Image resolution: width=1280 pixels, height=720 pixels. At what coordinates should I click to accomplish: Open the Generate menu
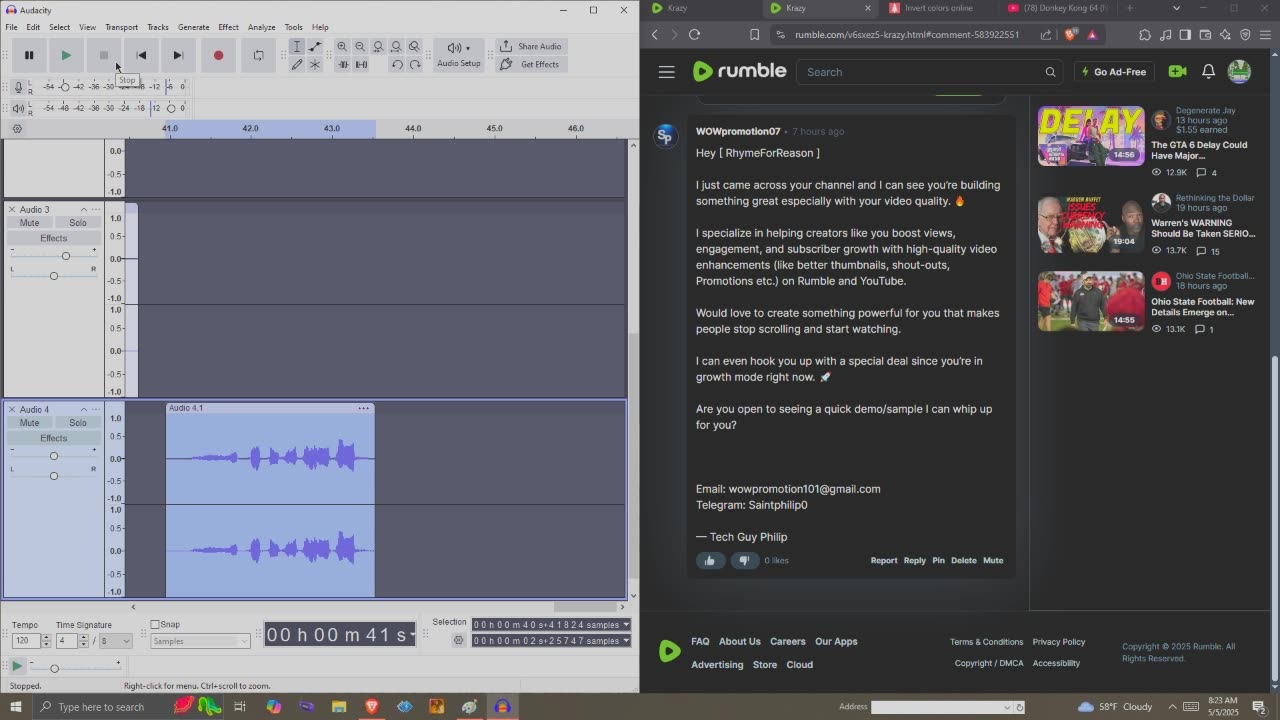tap(193, 27)
